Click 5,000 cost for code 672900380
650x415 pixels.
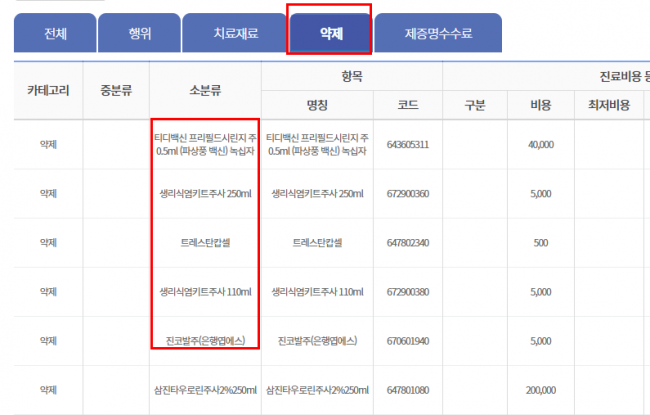tap(541, 292)
